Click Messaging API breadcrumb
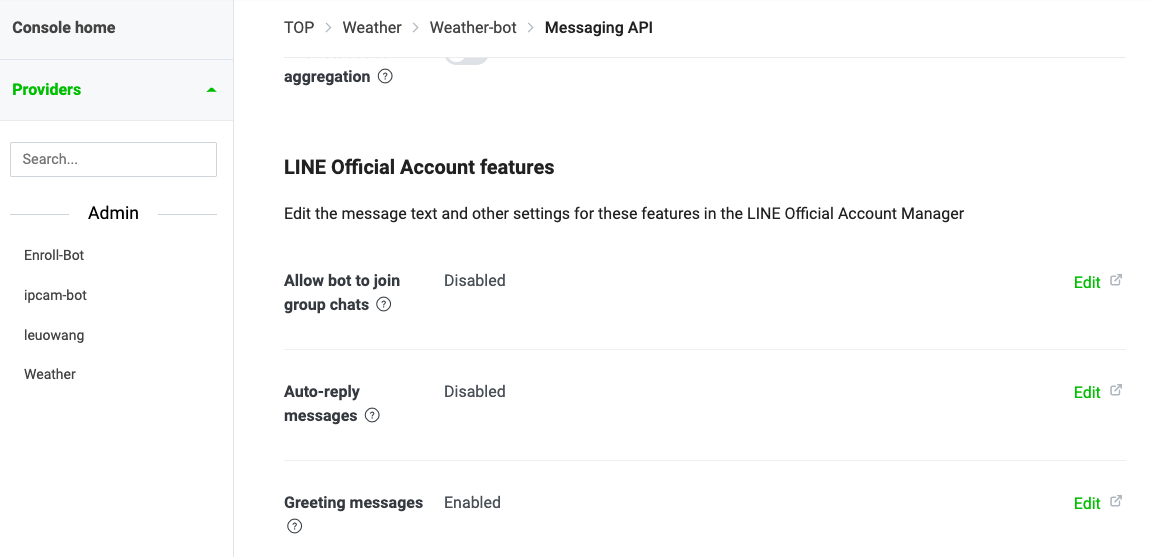 tap(599, 28)
